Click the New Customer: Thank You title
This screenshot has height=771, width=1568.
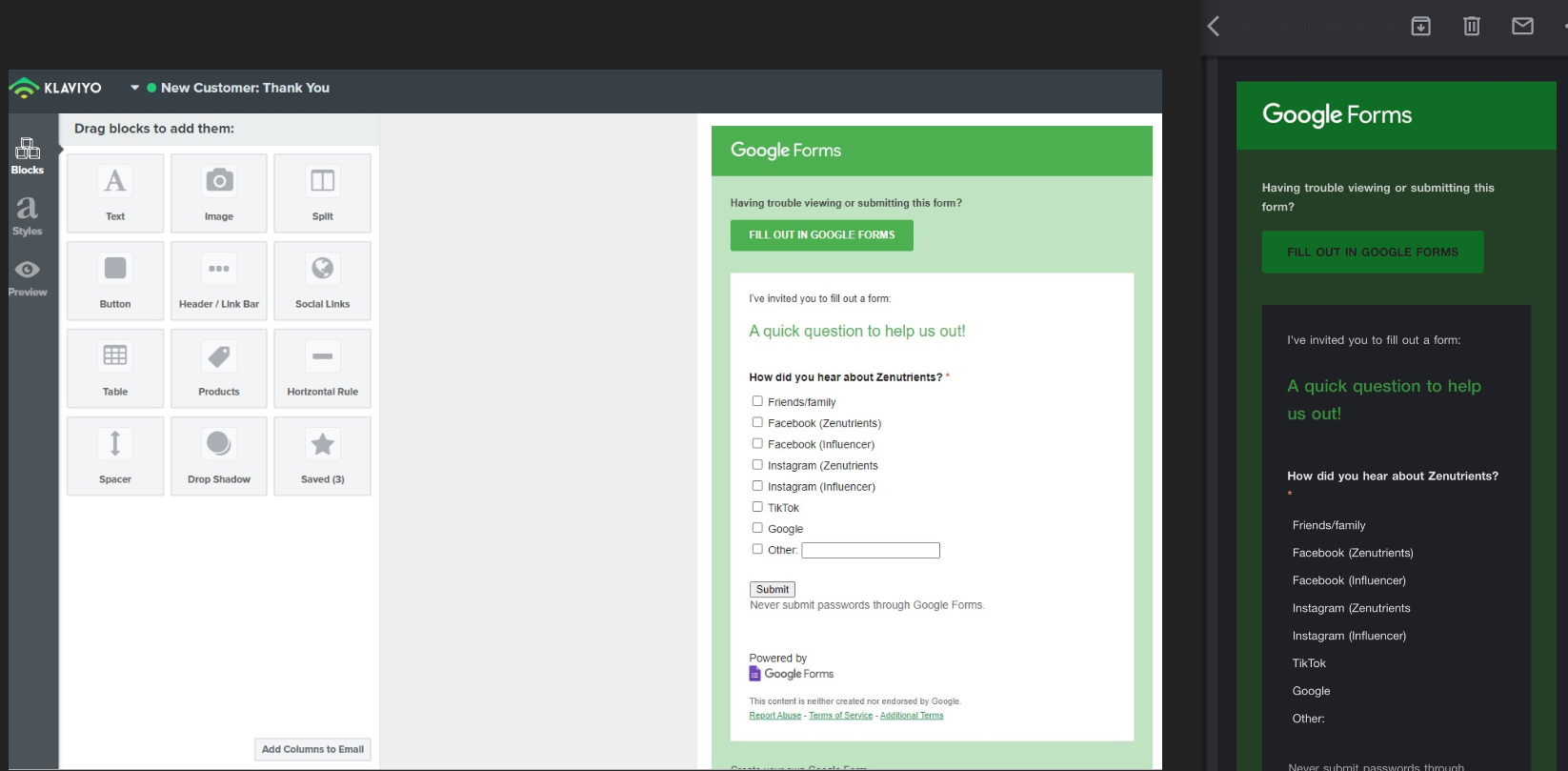[245, 88]
